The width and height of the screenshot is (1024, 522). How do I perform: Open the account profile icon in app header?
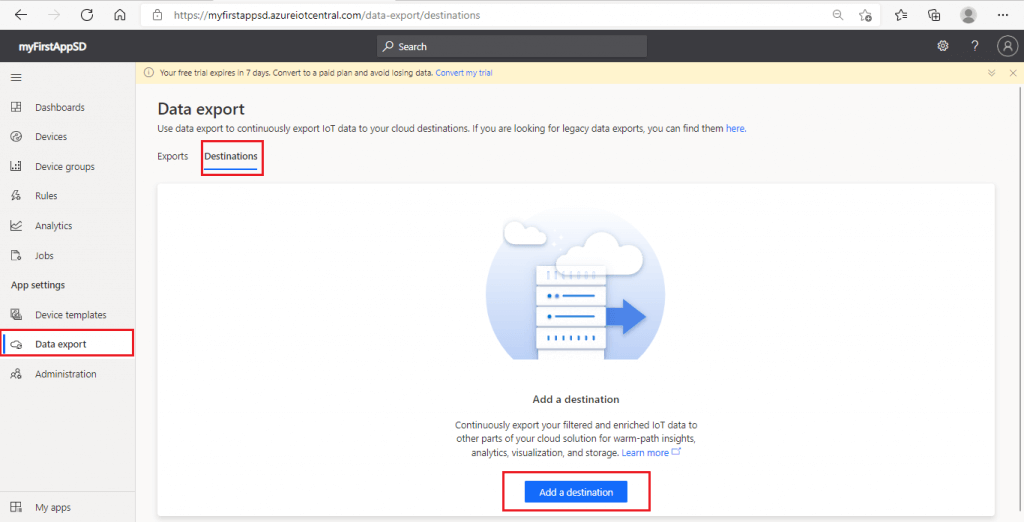1007,46
